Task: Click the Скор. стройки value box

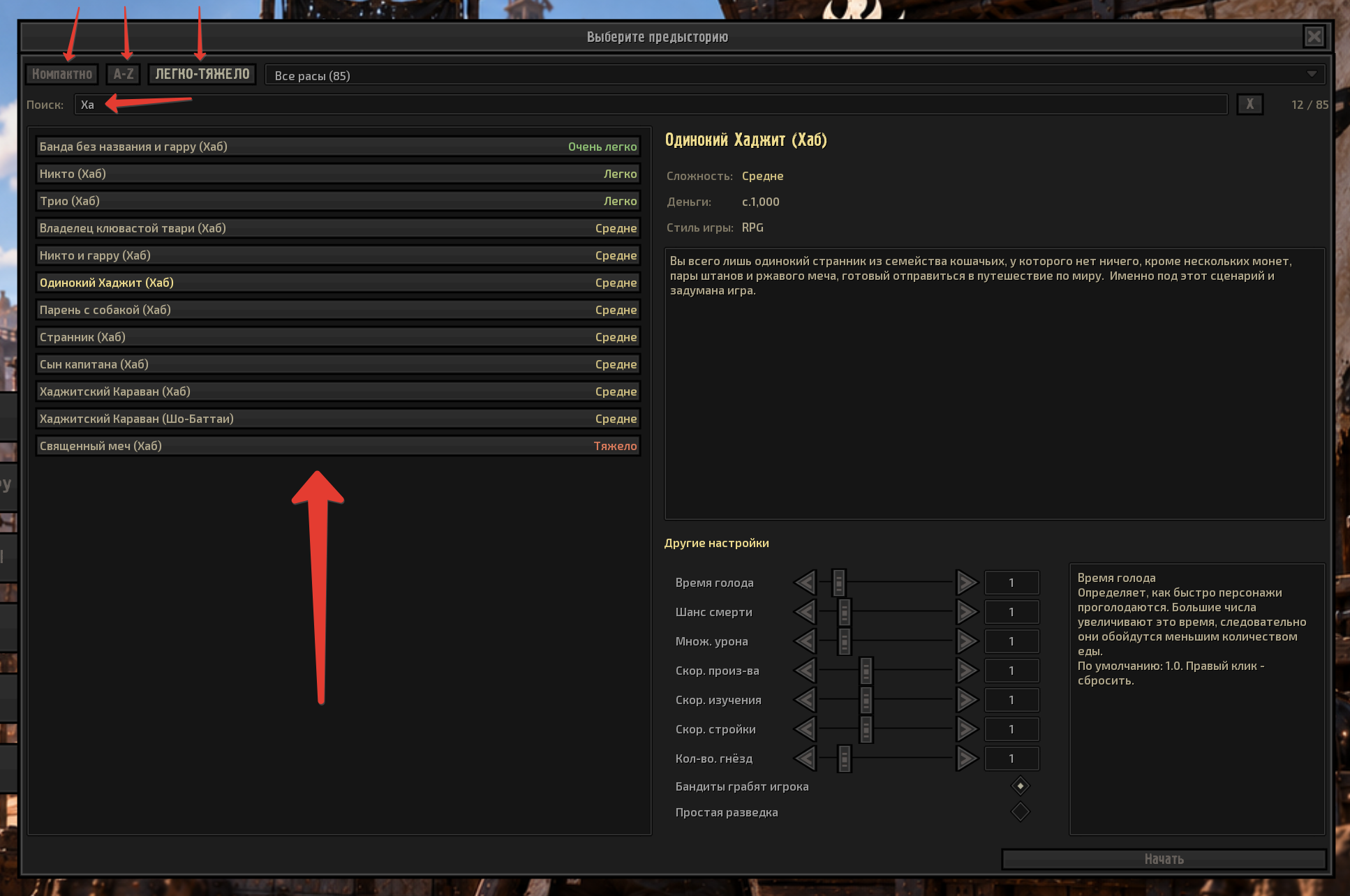Action: (1011, 729)
